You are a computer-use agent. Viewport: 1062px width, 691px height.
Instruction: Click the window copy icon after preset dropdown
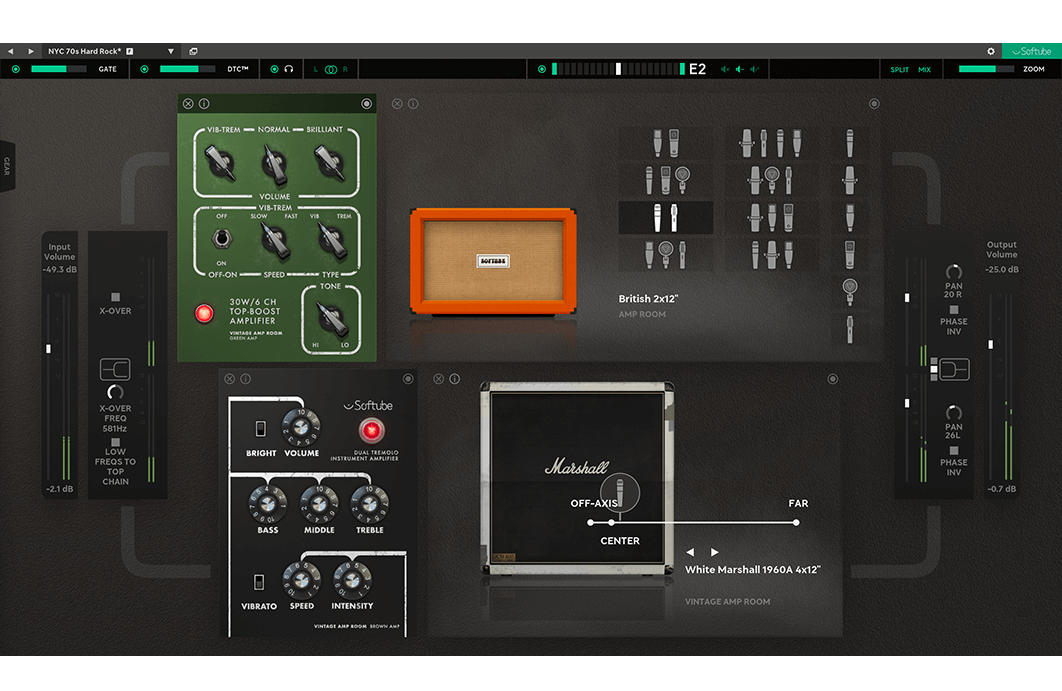tap(193, 51)
